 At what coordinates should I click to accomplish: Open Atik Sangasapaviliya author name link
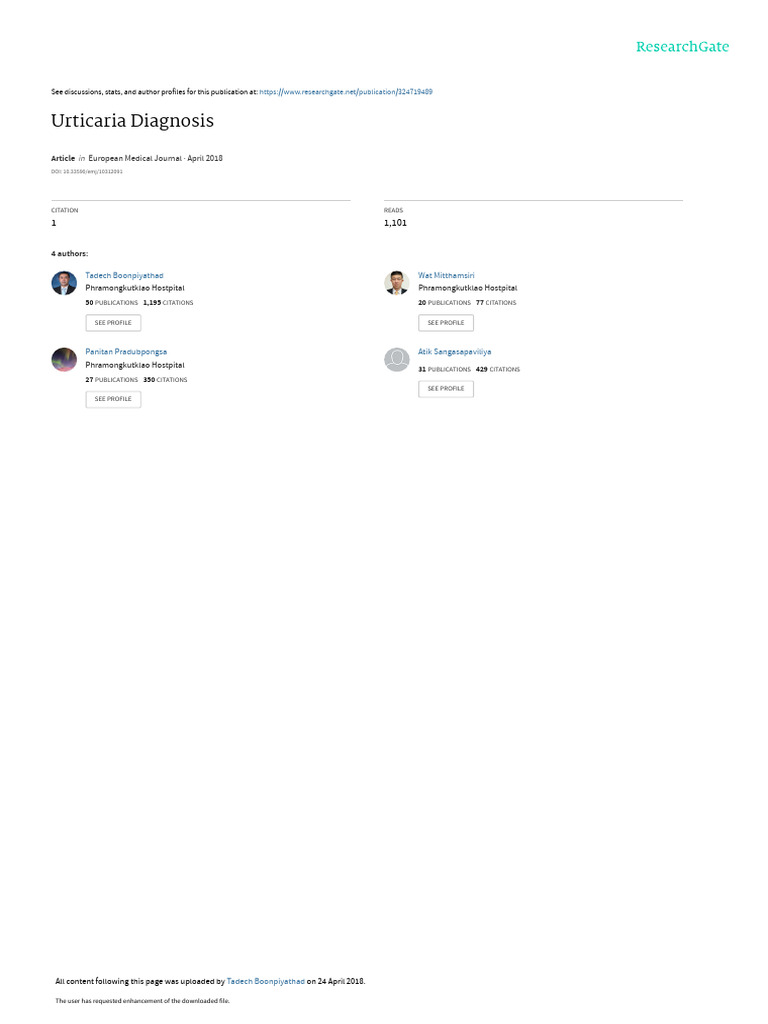(455, 352)
